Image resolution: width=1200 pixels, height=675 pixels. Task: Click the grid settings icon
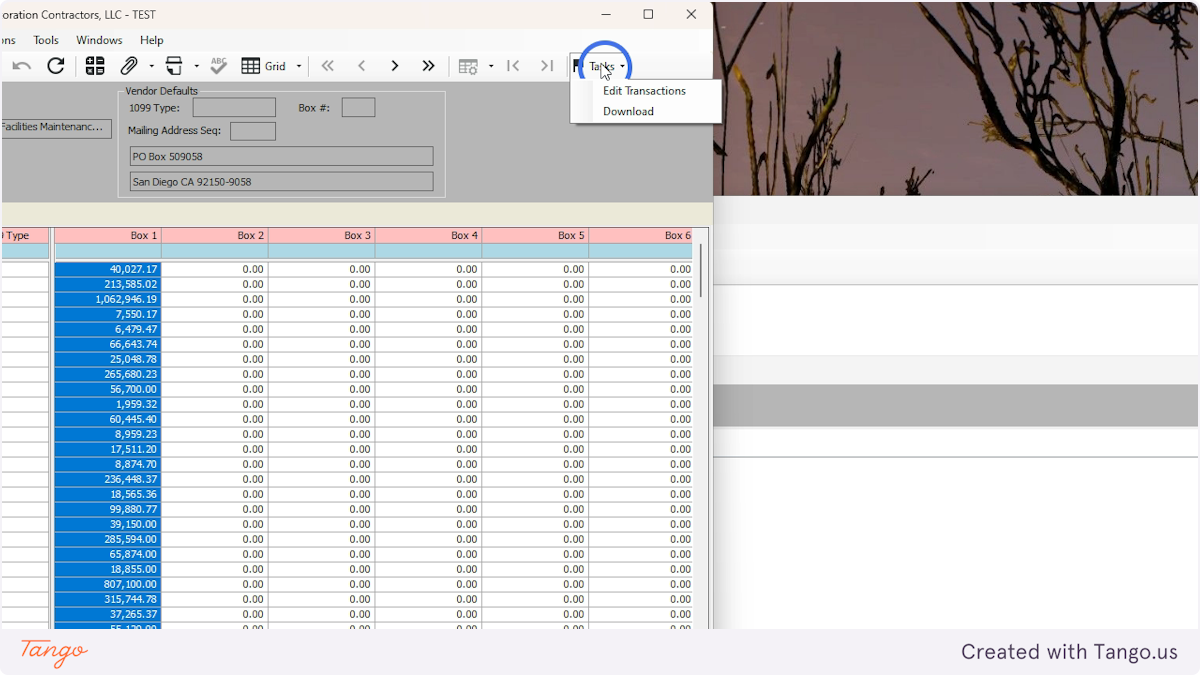(x=467, y=66)
